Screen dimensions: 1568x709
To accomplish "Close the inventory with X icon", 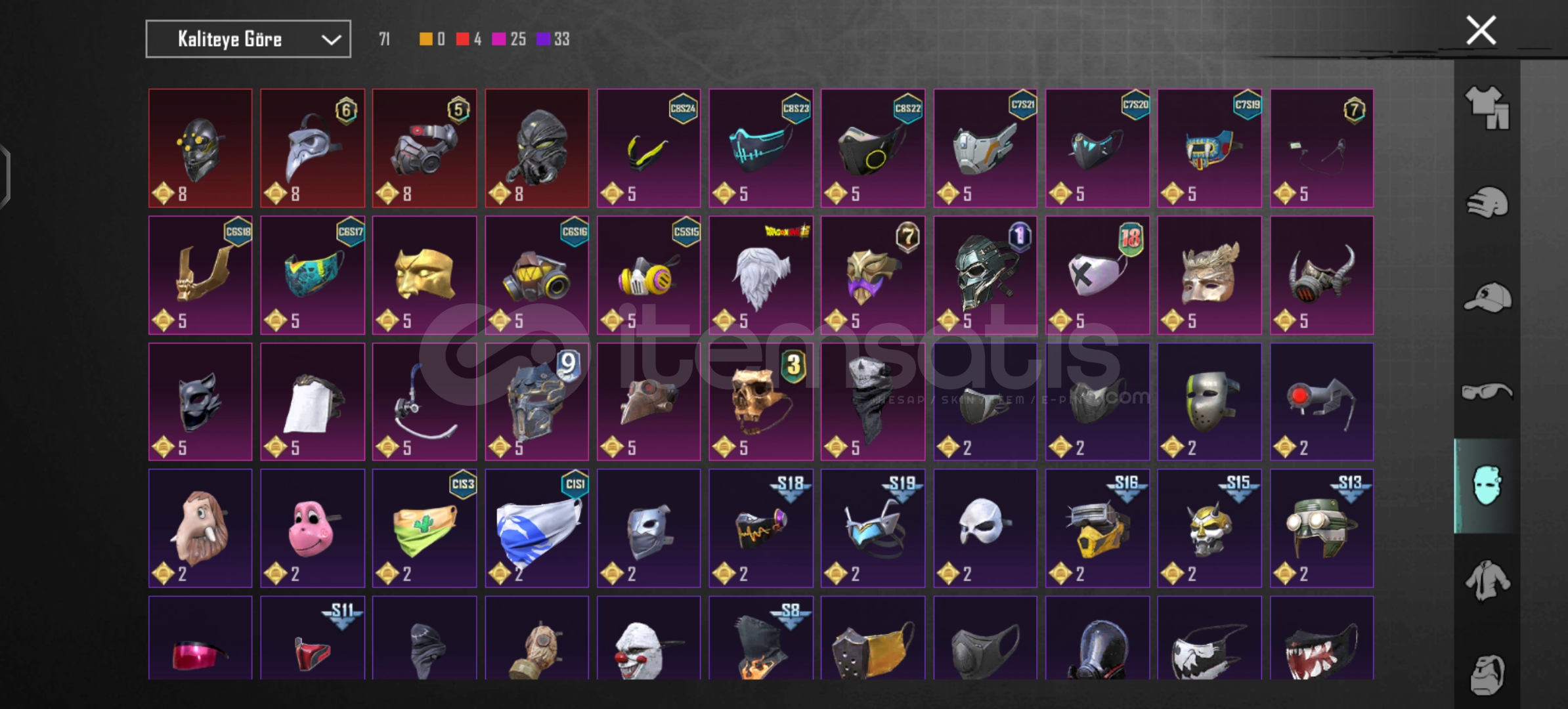I will (x=1481, y=30).
